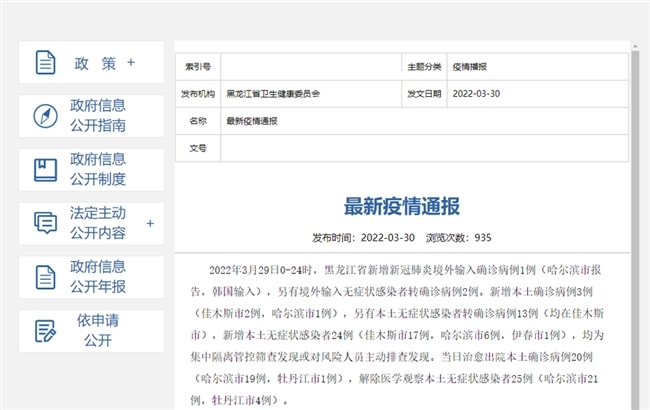
Task: Expand the 政策 section with plus sign
Action: 130,63
